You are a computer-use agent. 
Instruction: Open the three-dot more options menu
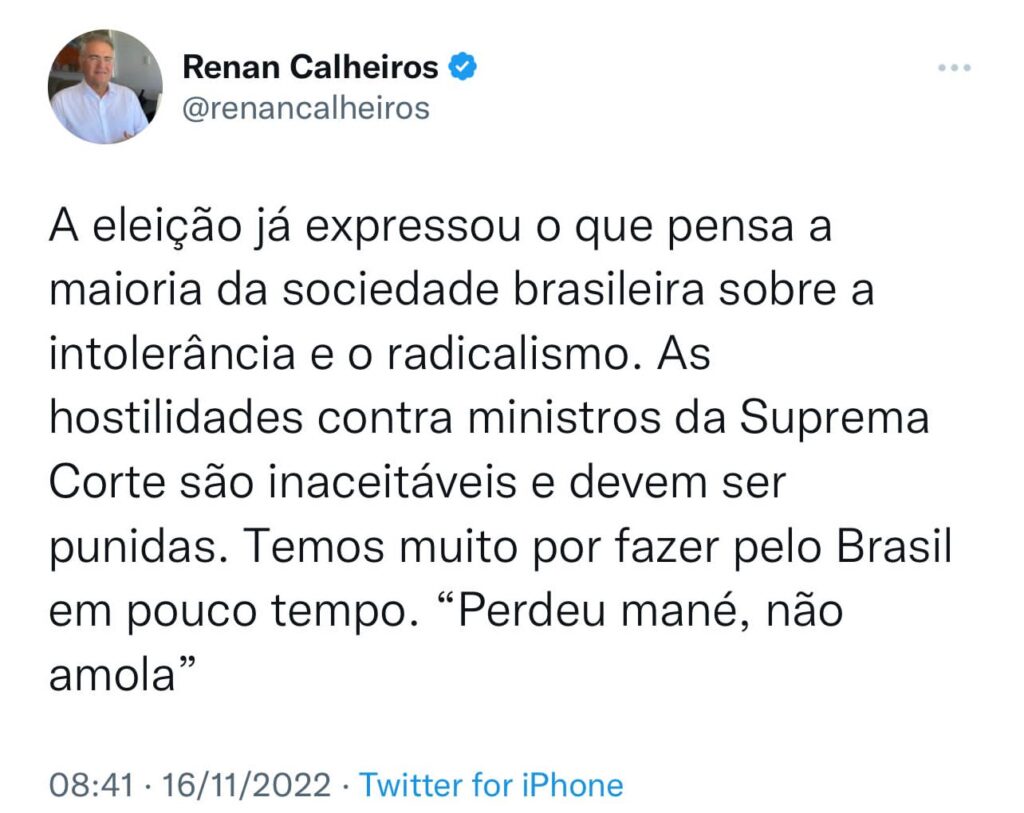954,68
